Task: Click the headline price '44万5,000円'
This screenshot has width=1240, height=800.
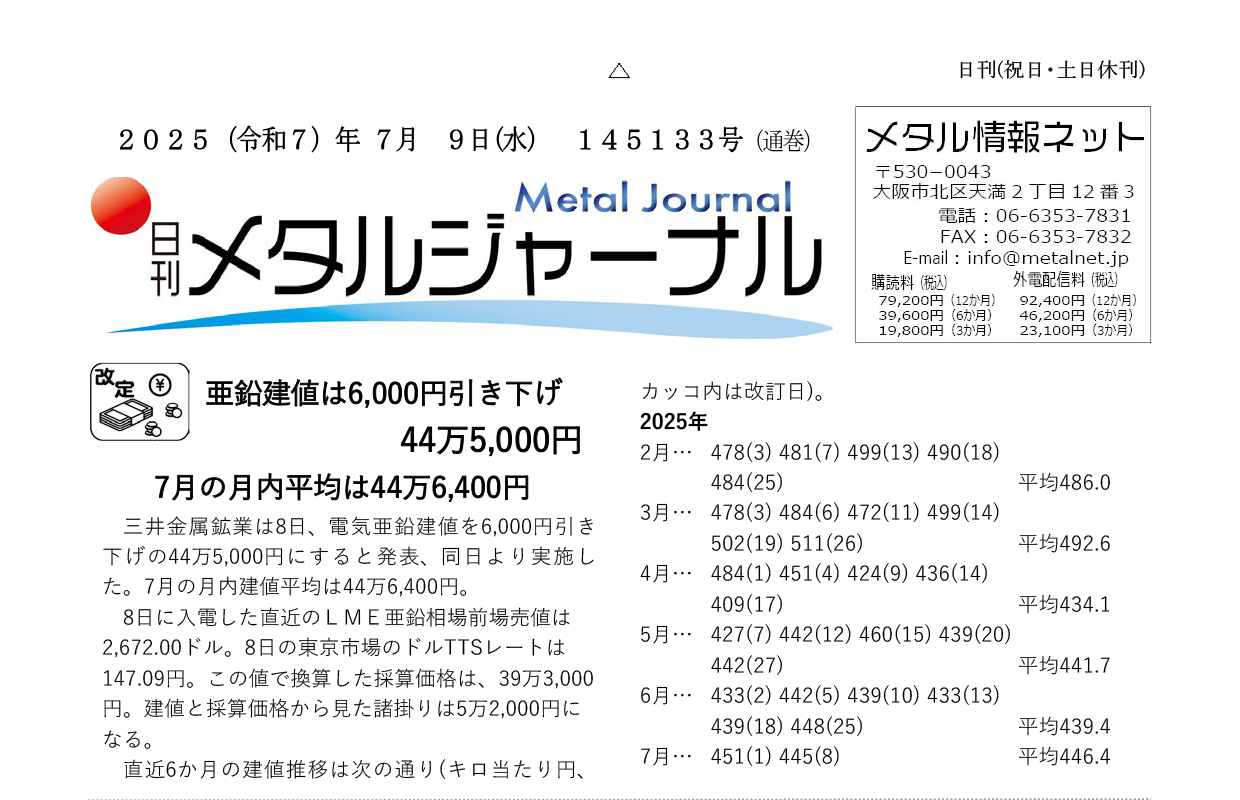Action: 490,439
